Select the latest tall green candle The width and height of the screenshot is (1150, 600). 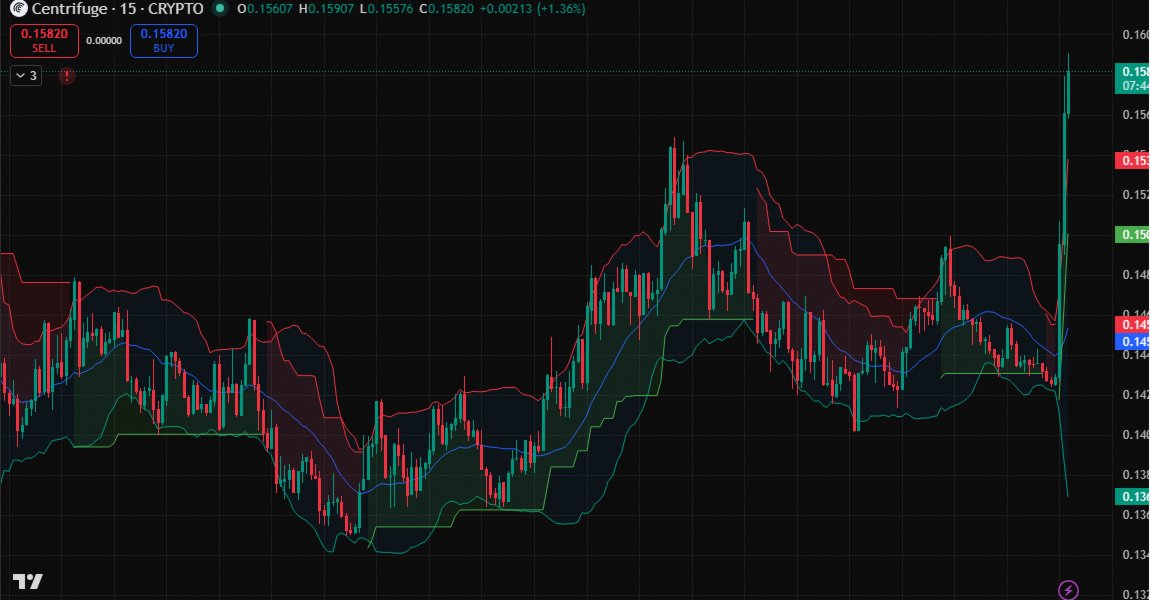coord(1068,92)
